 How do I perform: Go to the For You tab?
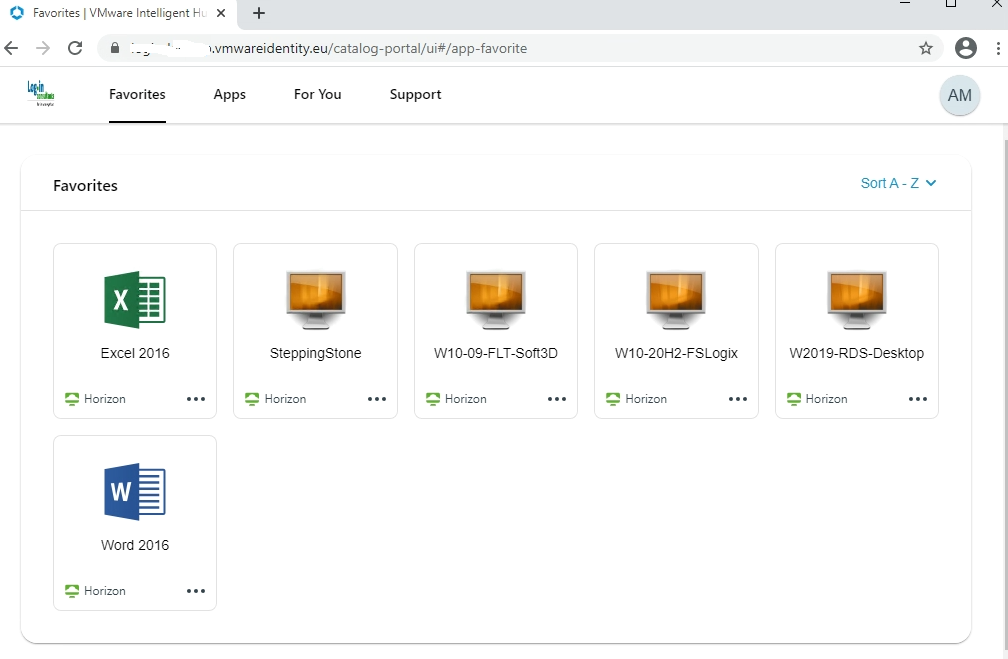(x=317, y=95)
